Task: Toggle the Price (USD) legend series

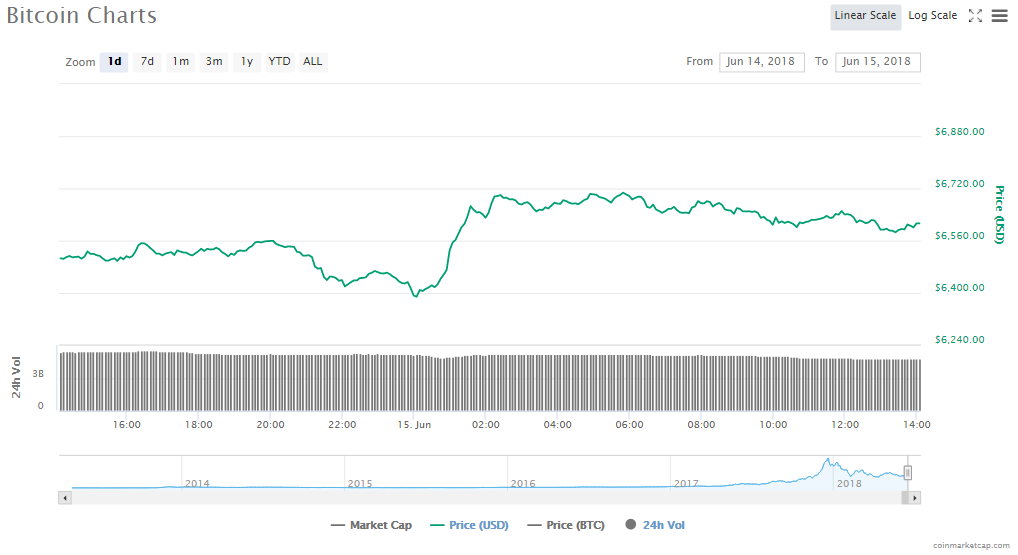Action: click(x=469, y=525)
